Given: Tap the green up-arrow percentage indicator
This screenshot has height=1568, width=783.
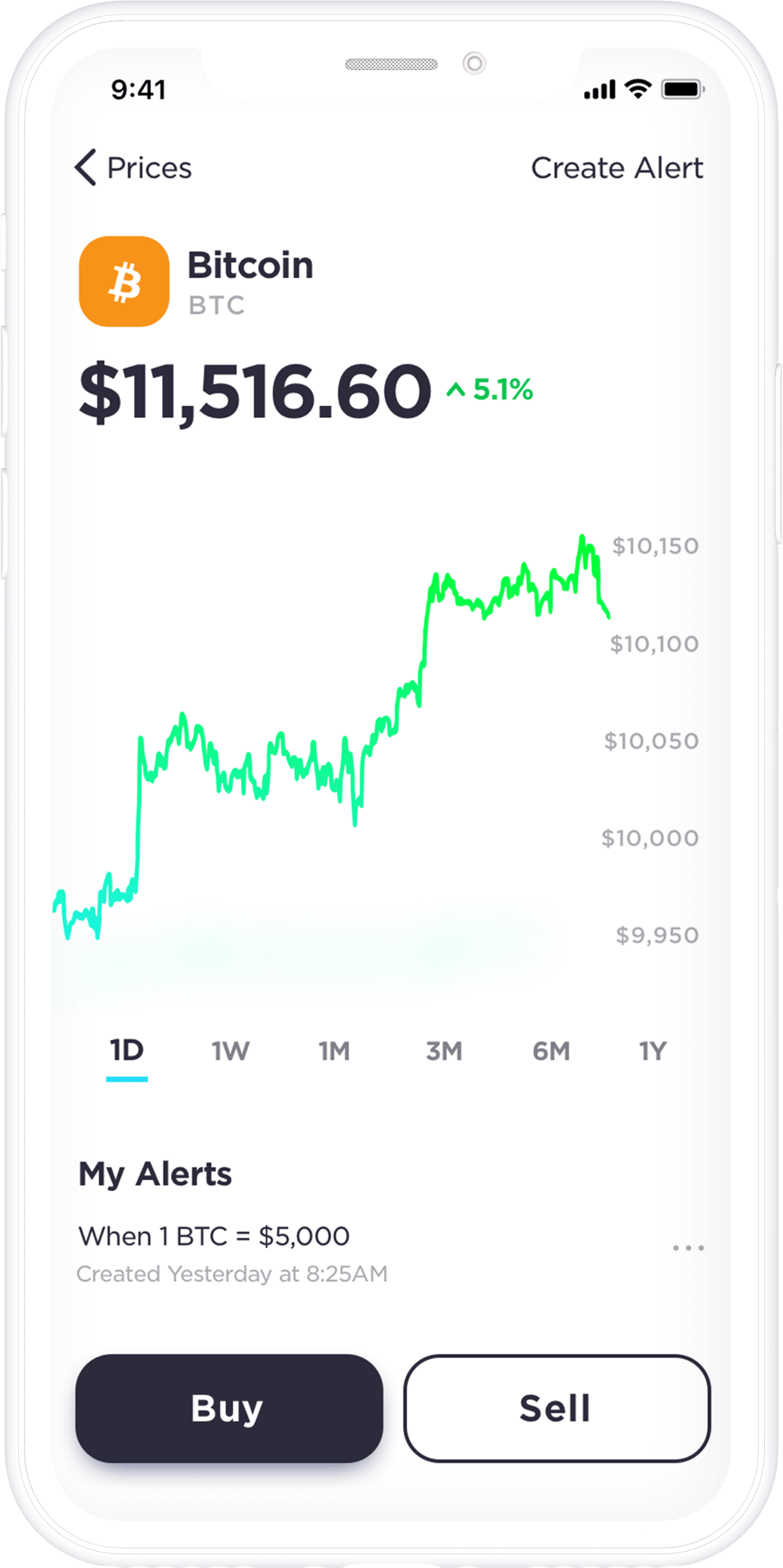Looking at the screenshot, I should point(490,389).
